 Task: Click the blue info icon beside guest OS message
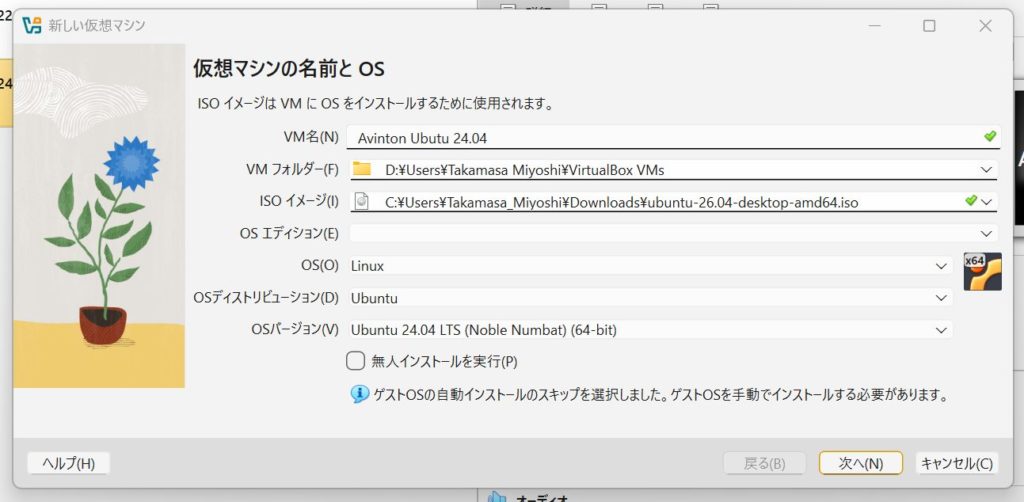tap(360, 394)
